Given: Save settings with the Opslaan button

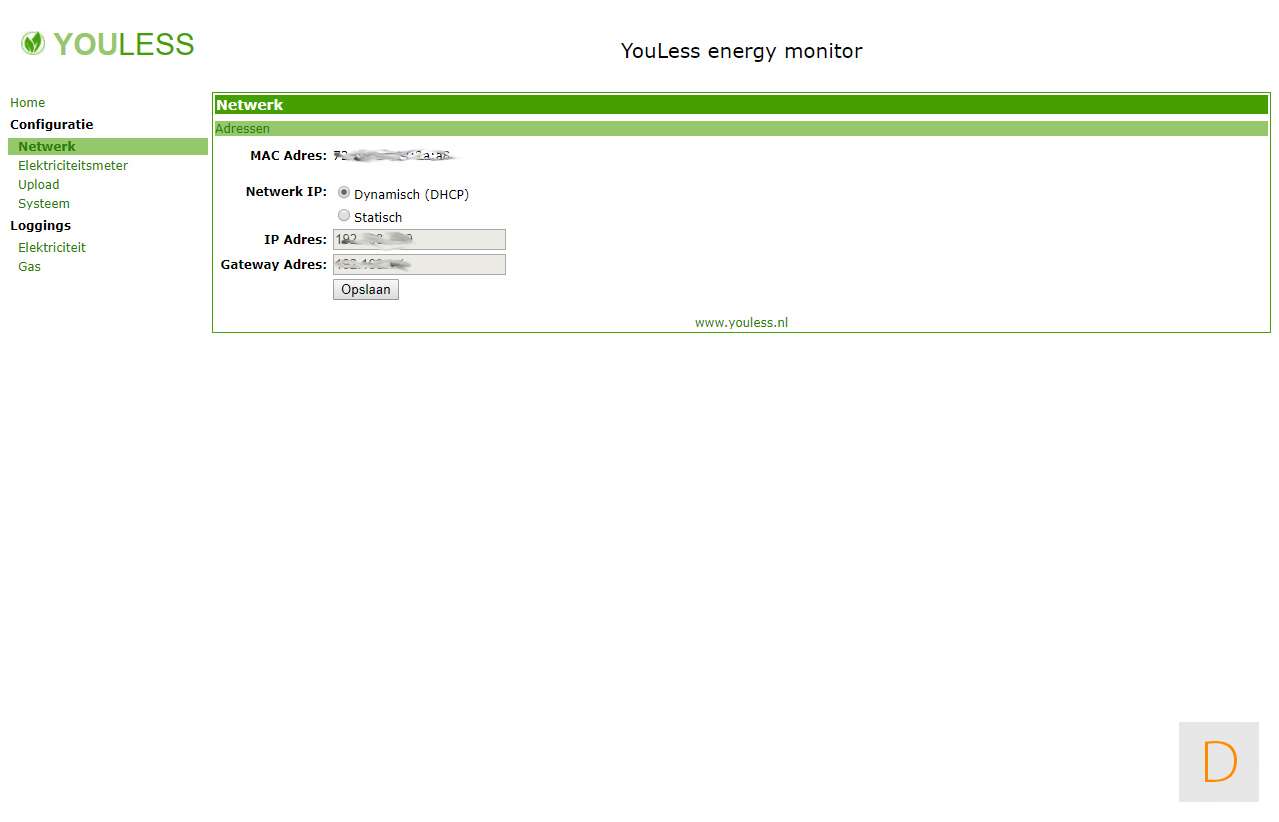Looking at the screenshot, I should click(366, 289).
